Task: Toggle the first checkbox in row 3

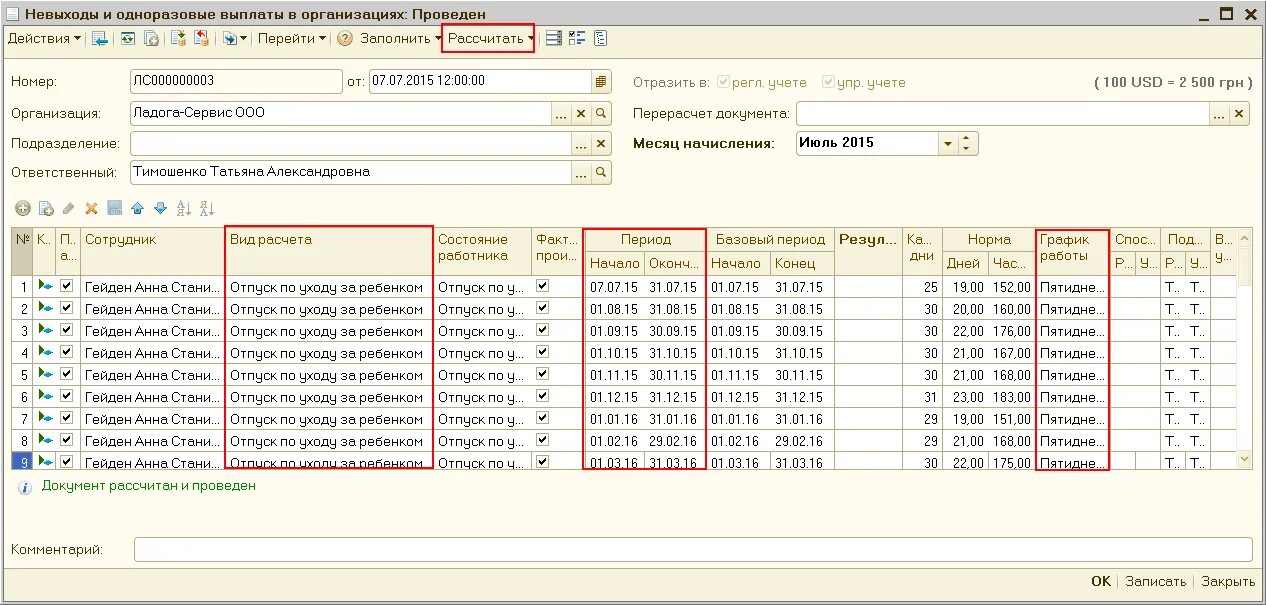Action: coord(66,330)
